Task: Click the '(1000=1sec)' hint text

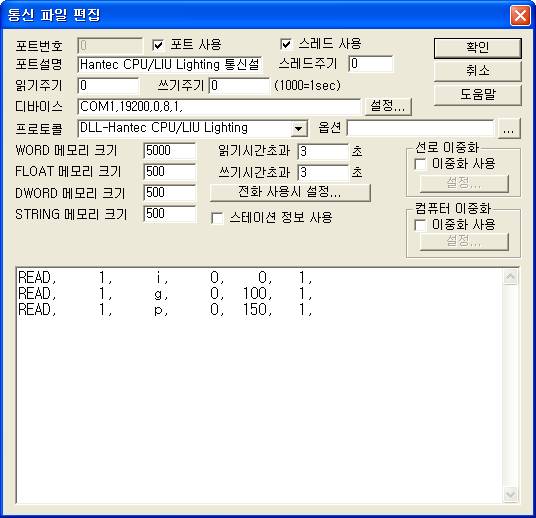Action: 308,85
